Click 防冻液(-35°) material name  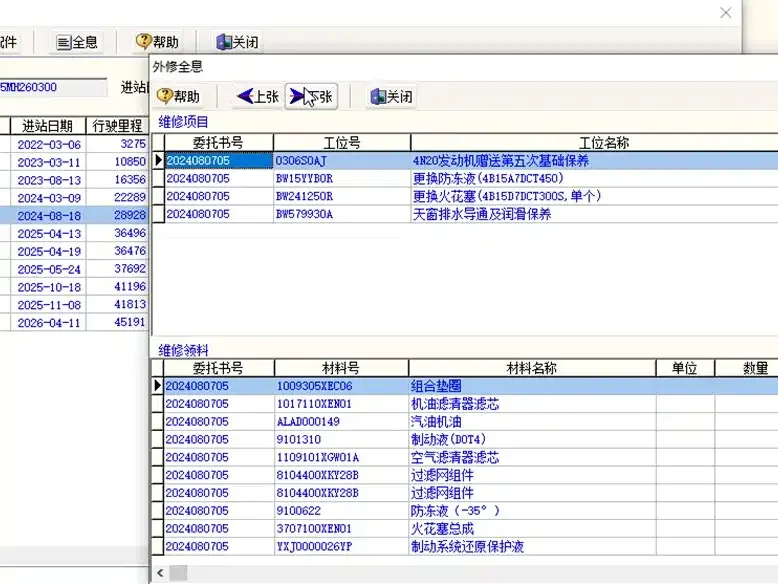[x=454, y=511]
